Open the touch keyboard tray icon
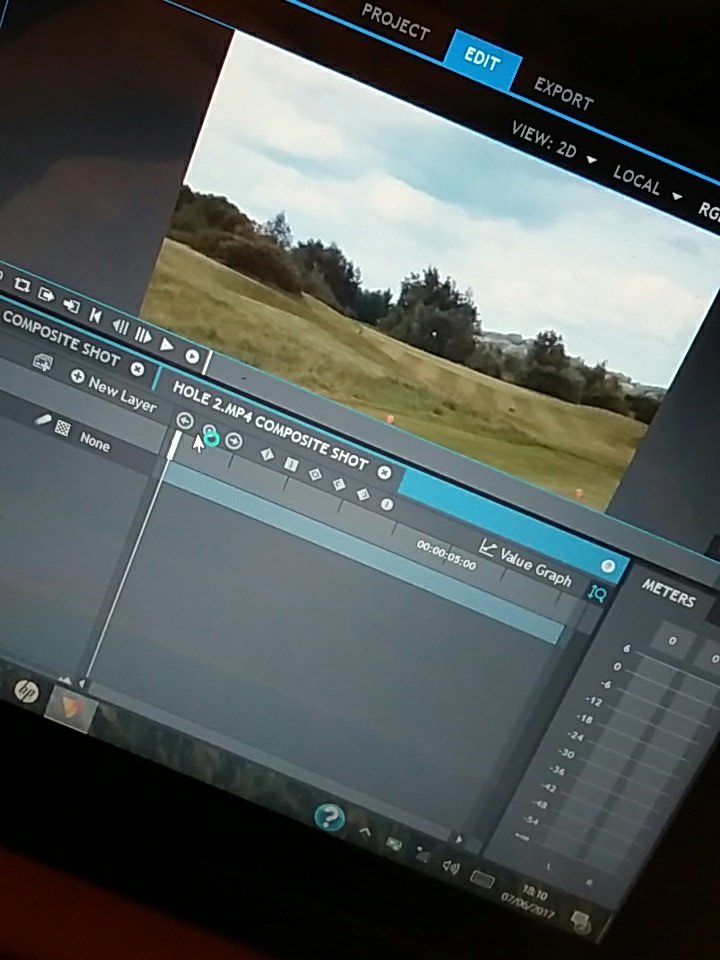Screen dimensions: 720x960 (482, 880)
